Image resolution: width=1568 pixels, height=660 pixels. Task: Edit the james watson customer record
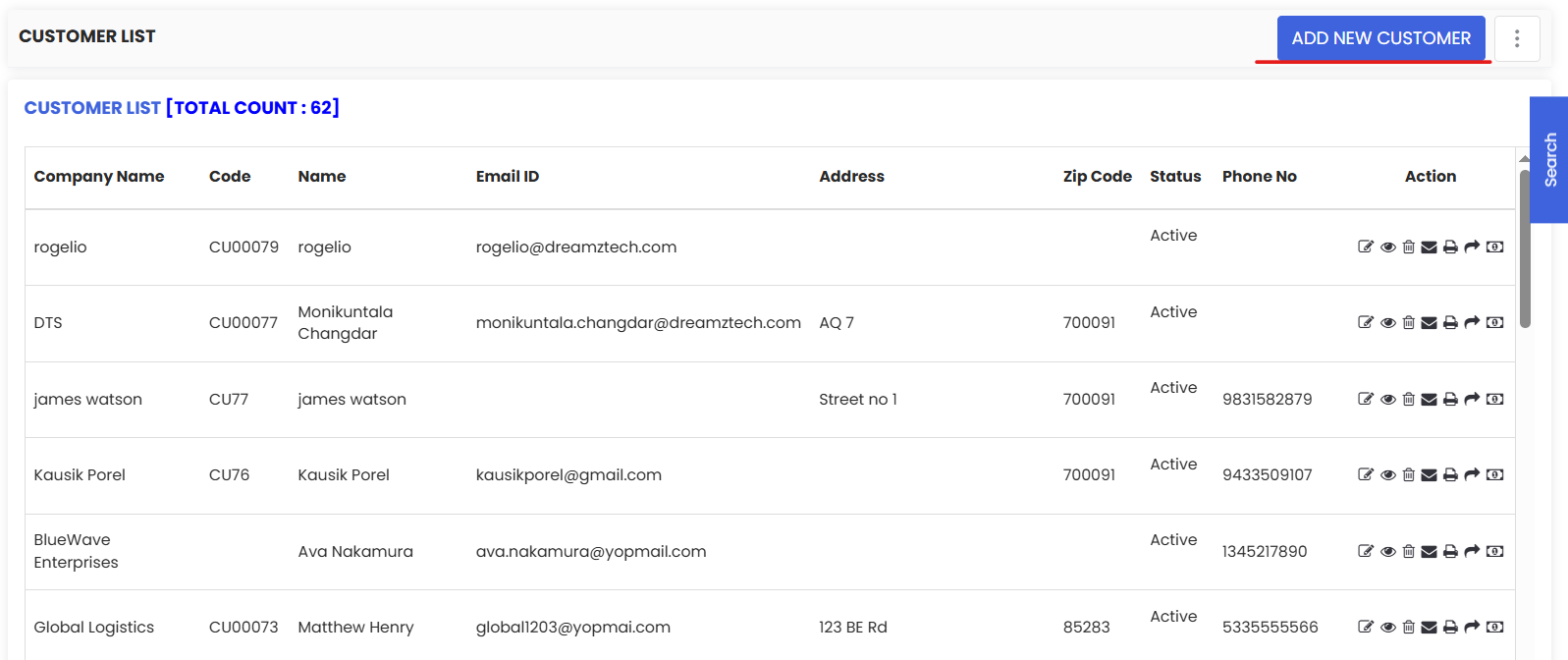[1366, 399]
